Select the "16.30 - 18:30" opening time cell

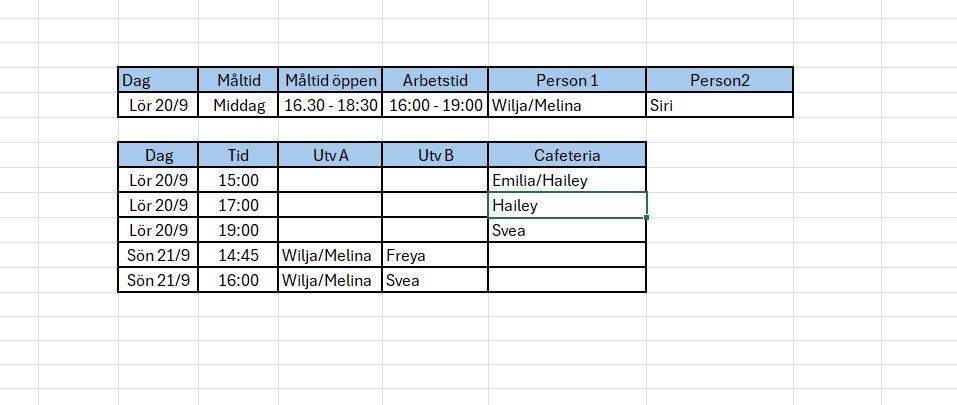point(331,105)
